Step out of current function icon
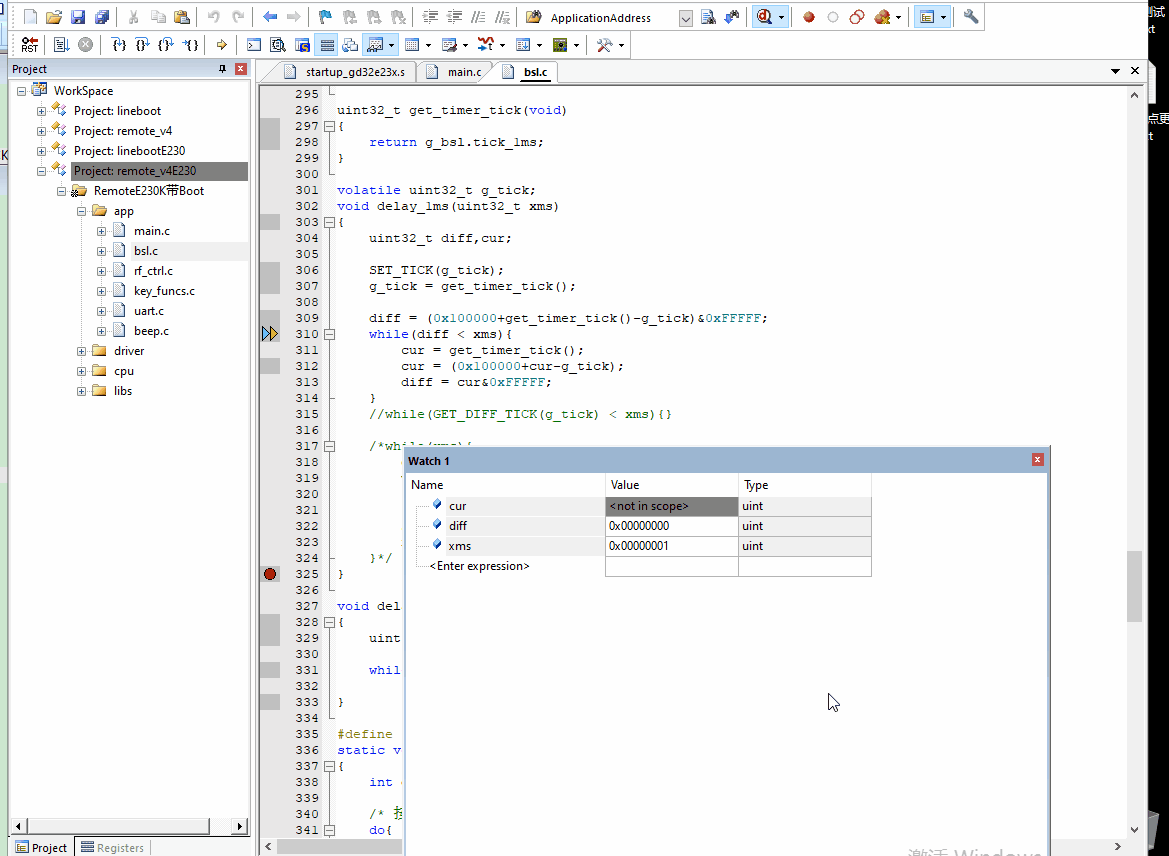 [x=166, y=45]
